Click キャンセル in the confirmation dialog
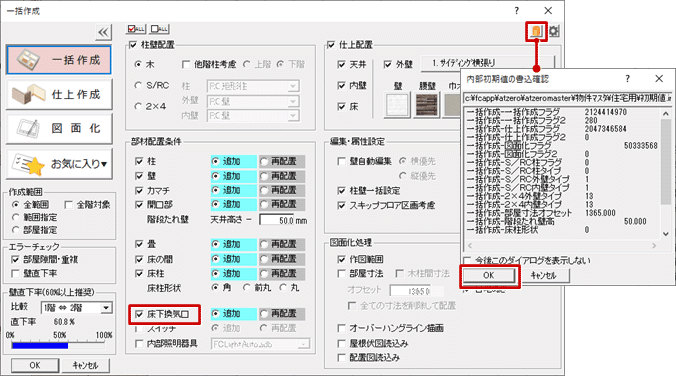676x376 pixels. (543, 275)
